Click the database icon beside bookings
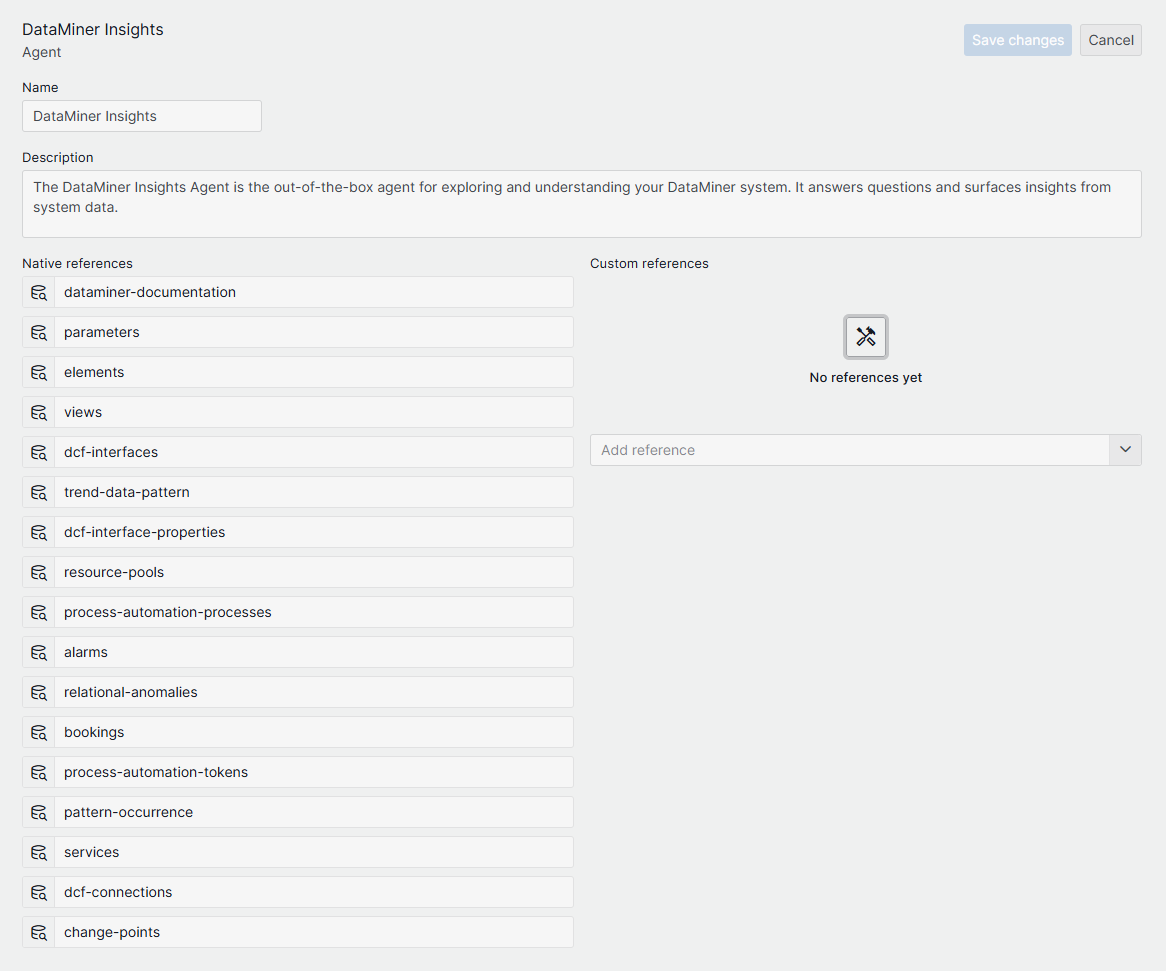 (x=39, y=732)
